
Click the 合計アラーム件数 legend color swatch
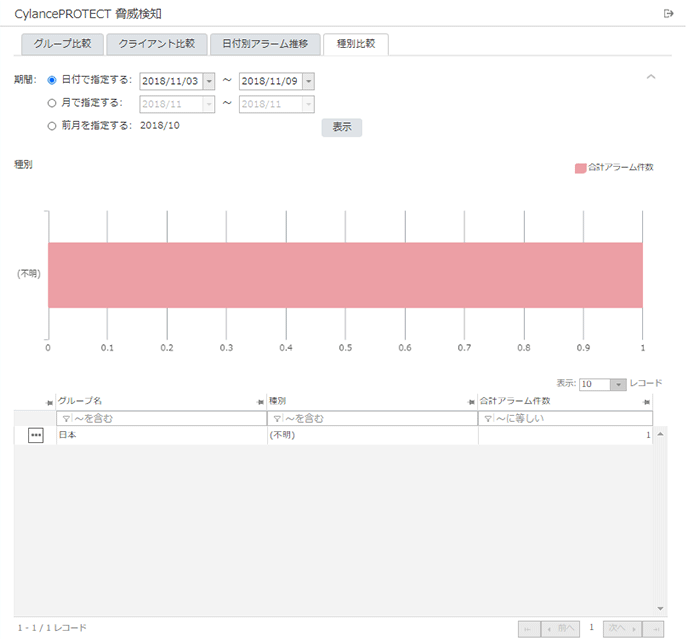pos(580,168)
